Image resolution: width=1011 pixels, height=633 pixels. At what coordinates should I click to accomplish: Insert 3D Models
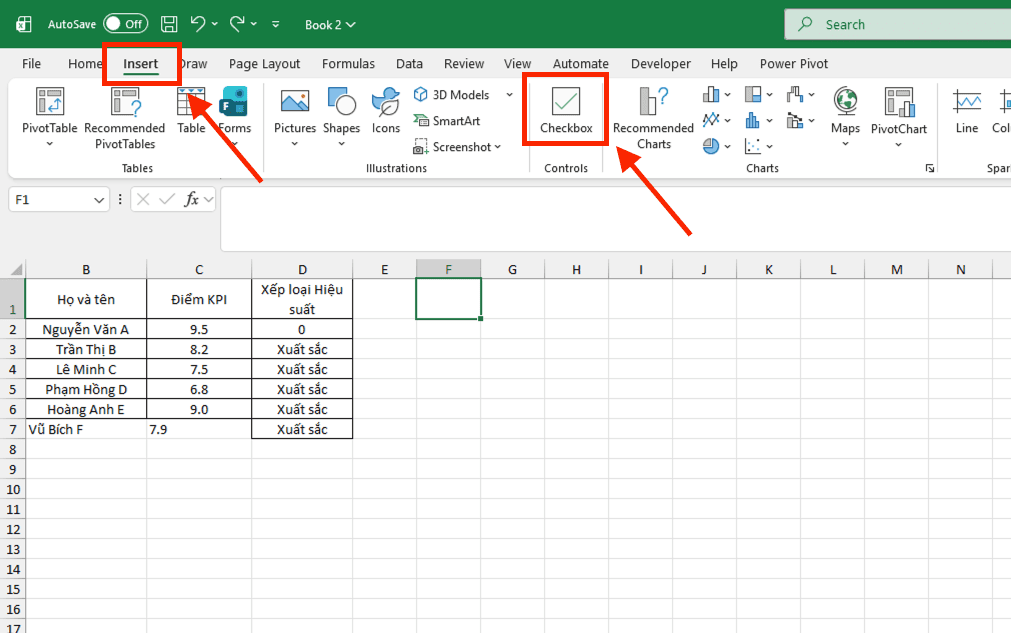452,95
